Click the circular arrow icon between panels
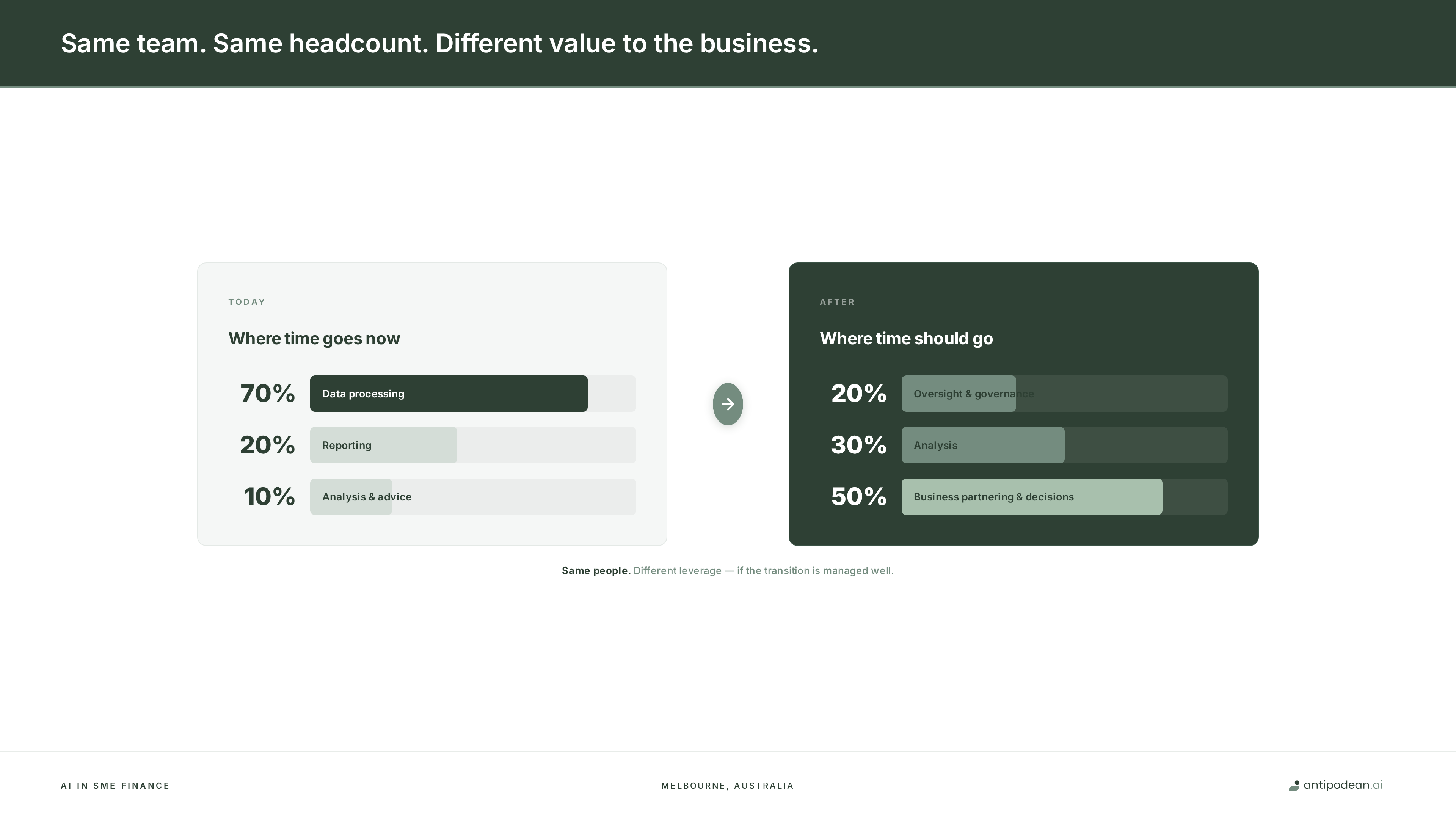 tap(728, 403)
